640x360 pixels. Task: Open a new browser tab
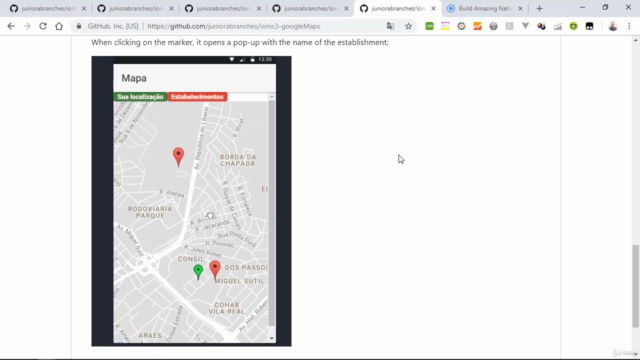point(539,9)
